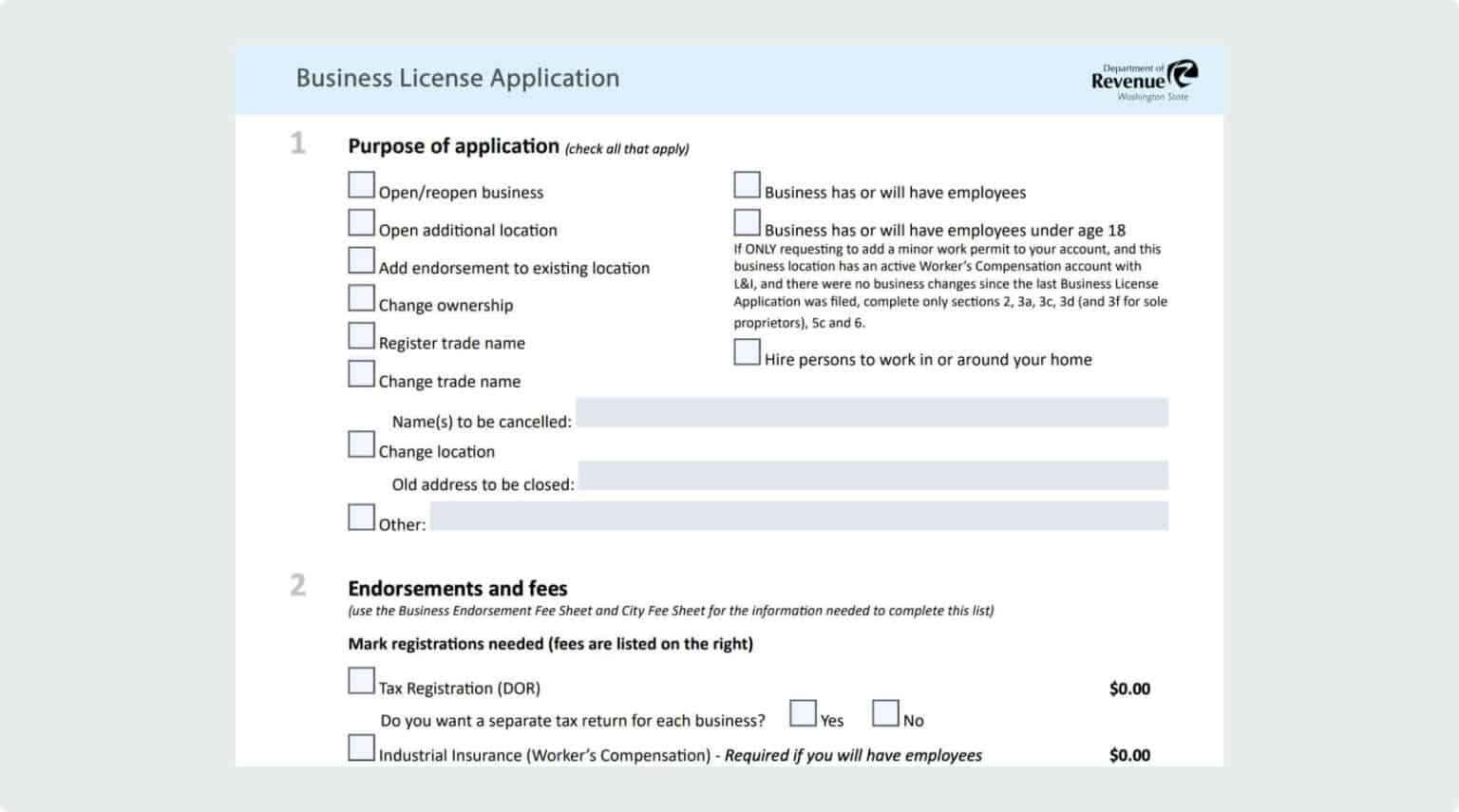Check the Change trade name box
The width and height of the screenshot is (1459, 812).
coord(361,373)
